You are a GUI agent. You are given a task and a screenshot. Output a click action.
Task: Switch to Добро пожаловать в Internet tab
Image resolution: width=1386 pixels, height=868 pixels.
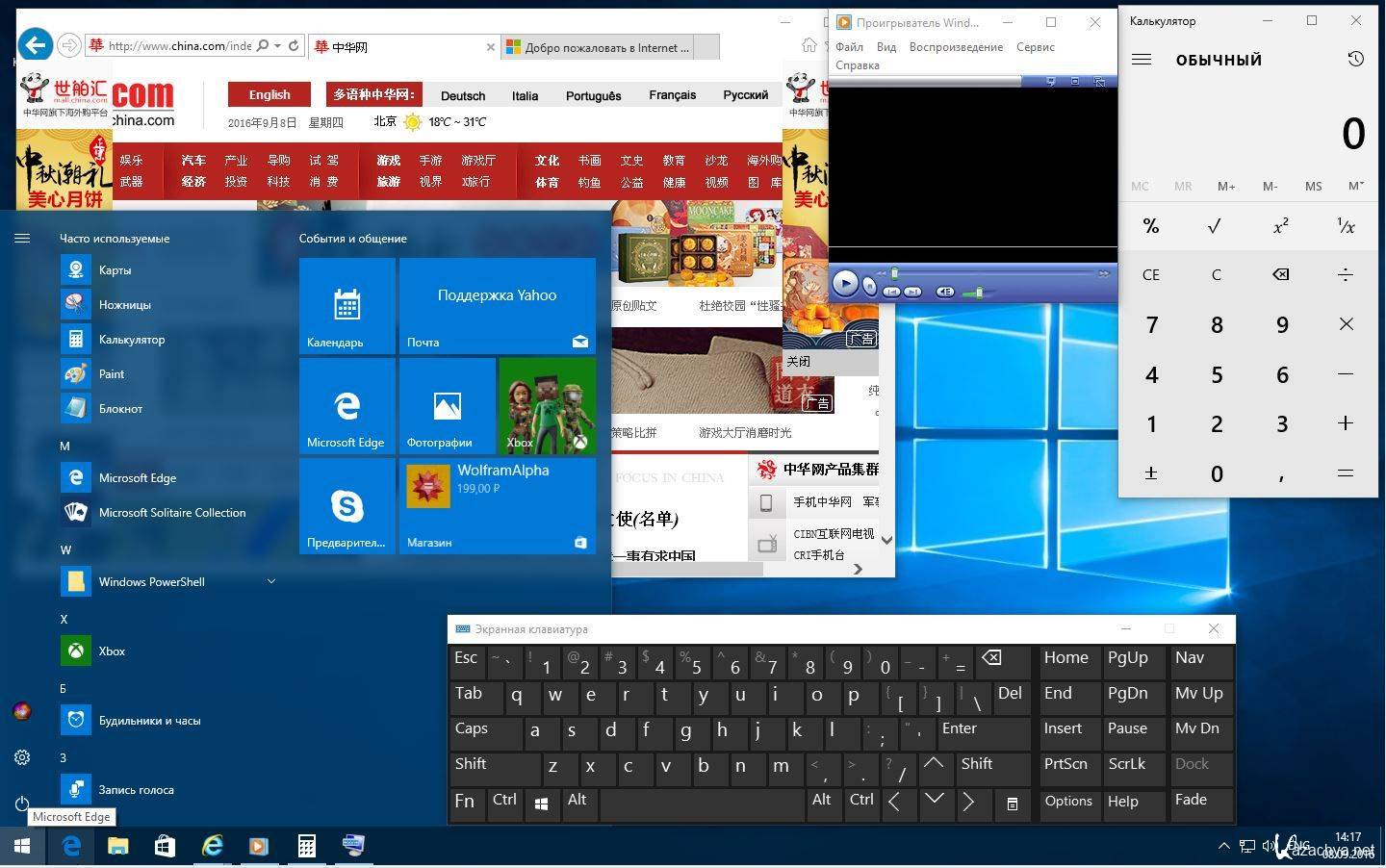tap(598, 47)
